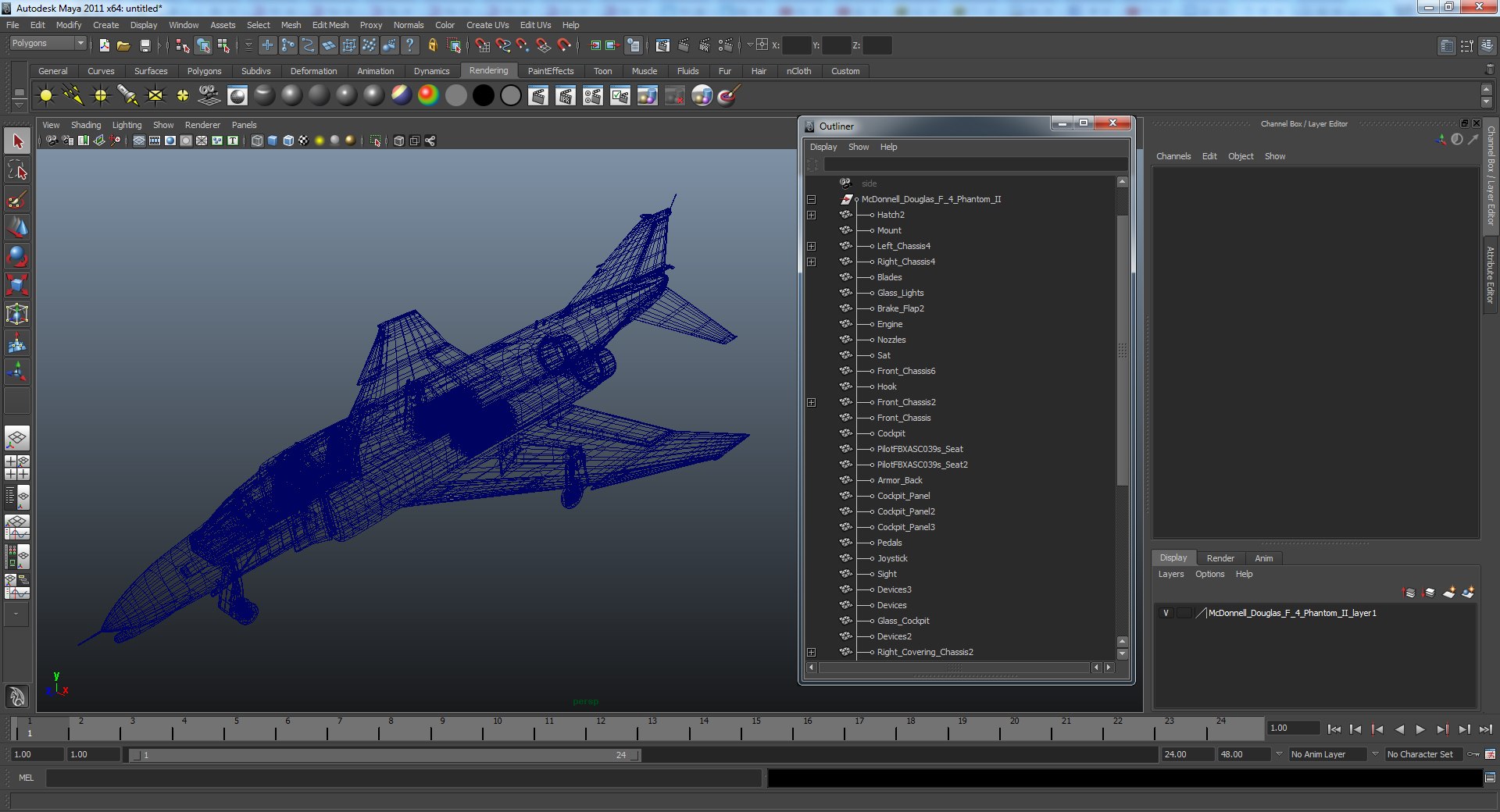Expand Hatch2 node in Outliner
The width and height of the screenshot is (1500, 812).
[811, 215]
